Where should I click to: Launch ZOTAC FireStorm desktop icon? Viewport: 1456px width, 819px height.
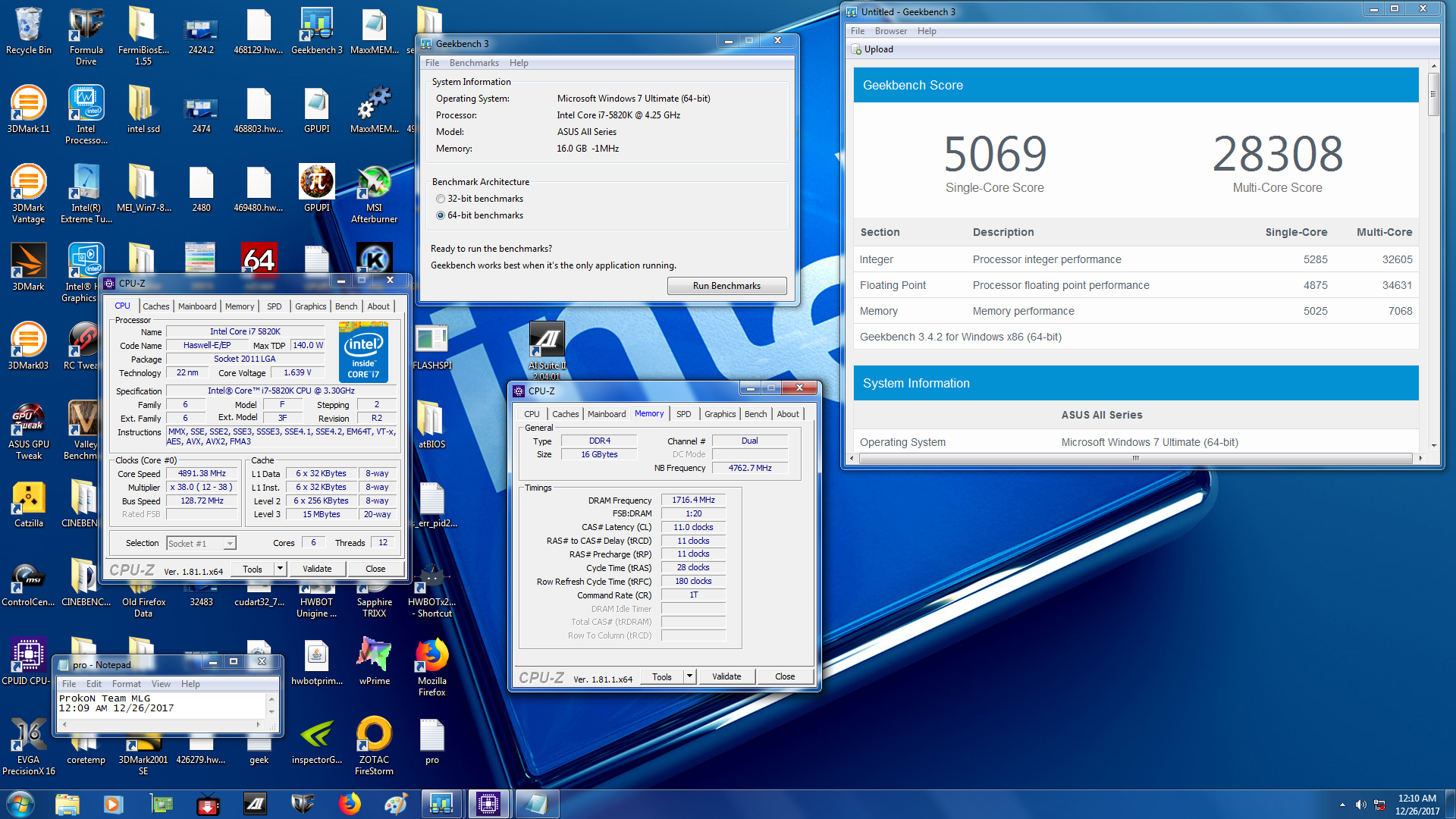click(x=374, y=746)
